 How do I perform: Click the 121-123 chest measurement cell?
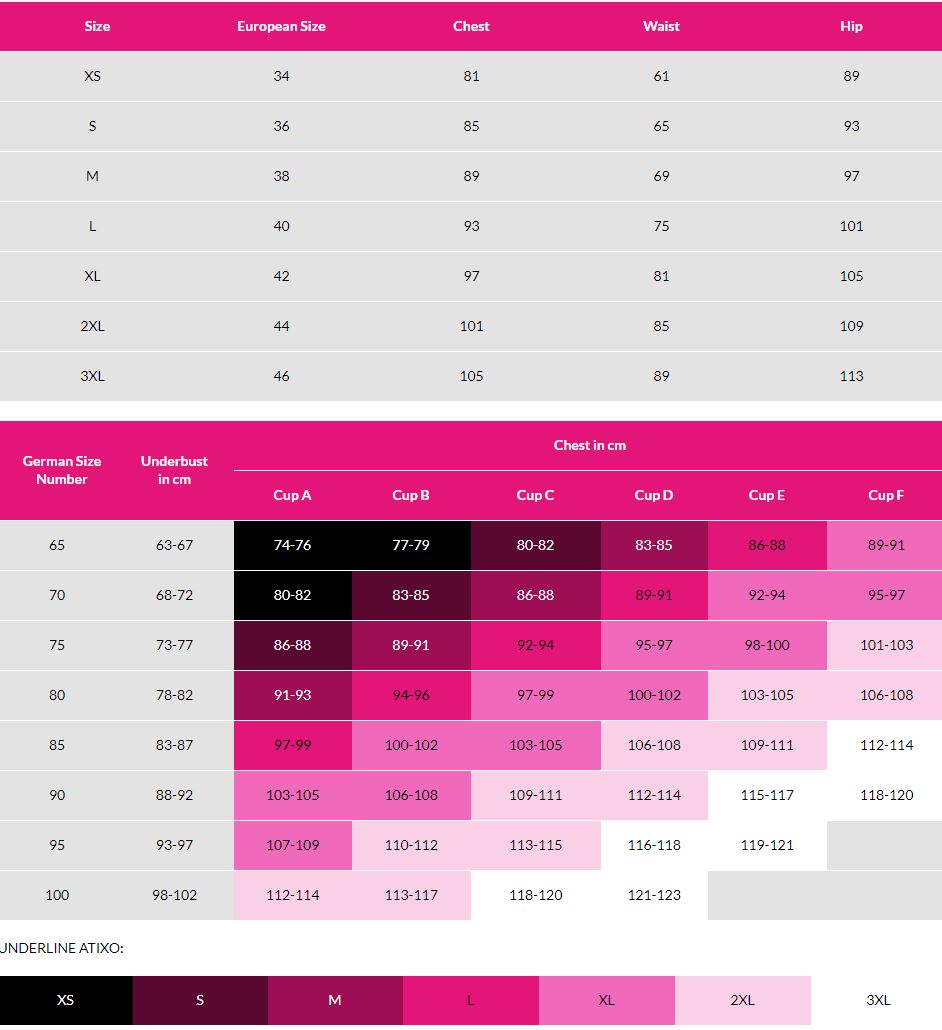(x=654, y=895)
